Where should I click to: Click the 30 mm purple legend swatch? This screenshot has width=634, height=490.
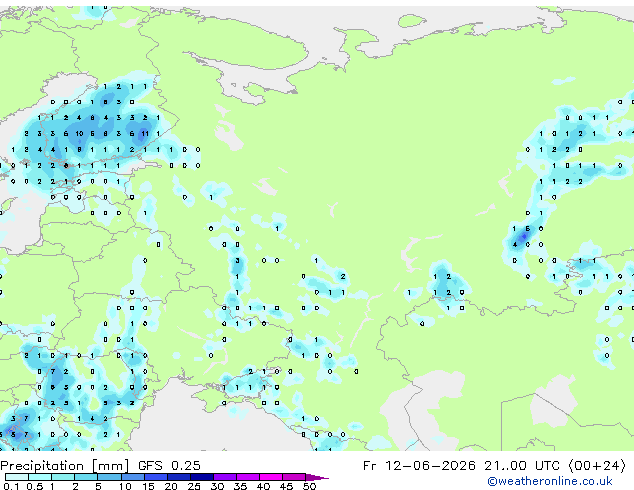pos(225,477)
